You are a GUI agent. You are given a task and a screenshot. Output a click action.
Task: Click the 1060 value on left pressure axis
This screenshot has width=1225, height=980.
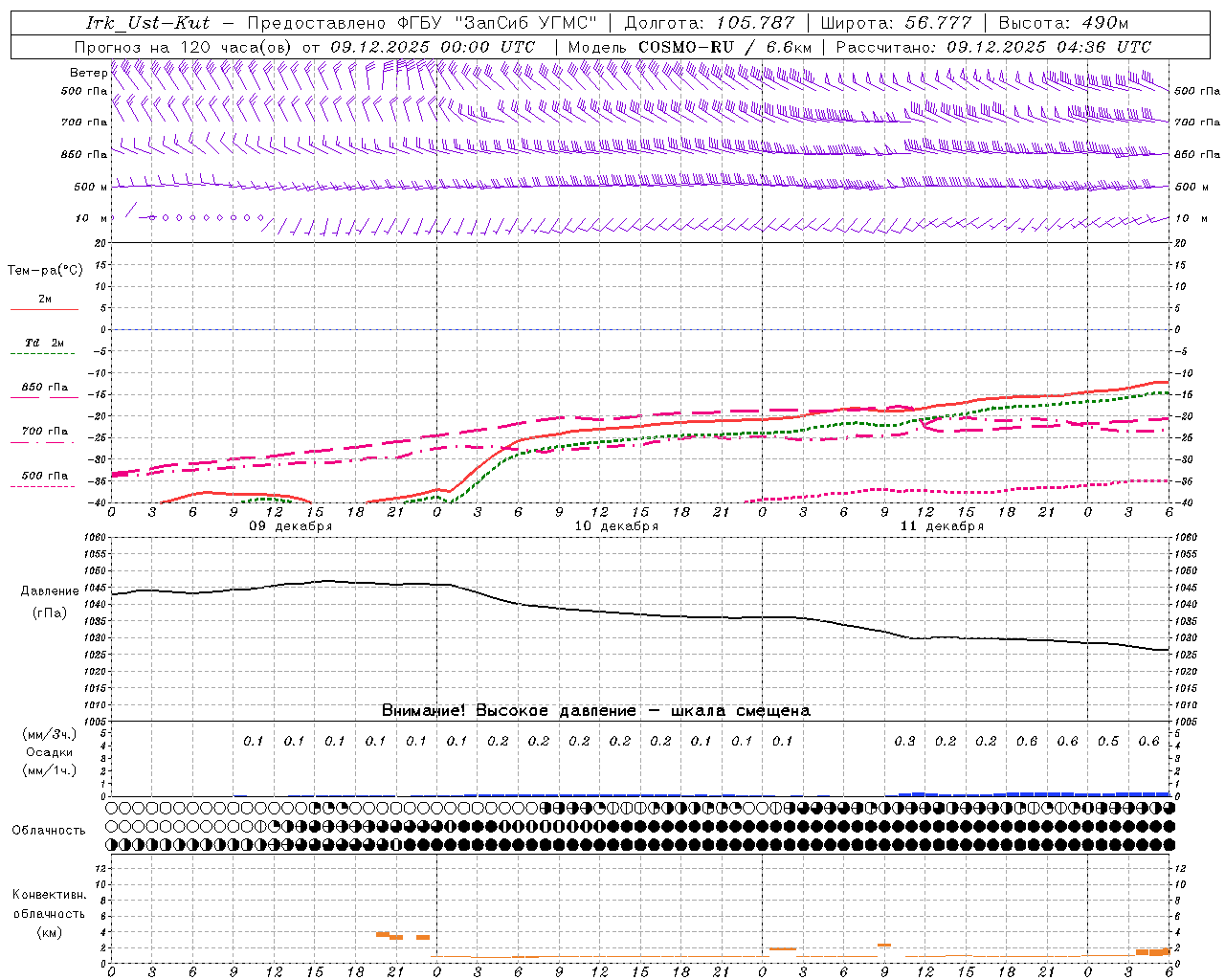click(x=95, y=538)
